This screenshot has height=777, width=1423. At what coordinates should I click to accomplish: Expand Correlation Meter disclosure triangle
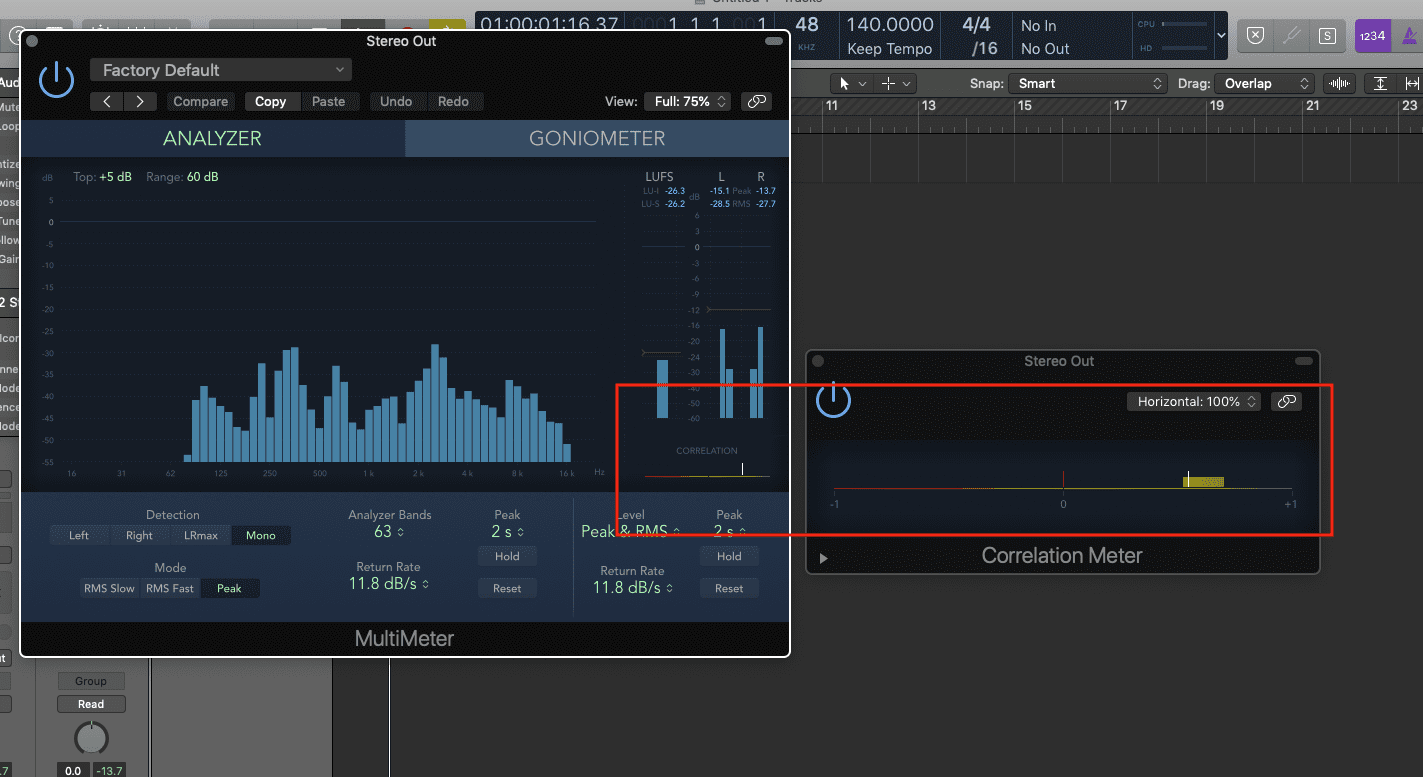[824, 558]
